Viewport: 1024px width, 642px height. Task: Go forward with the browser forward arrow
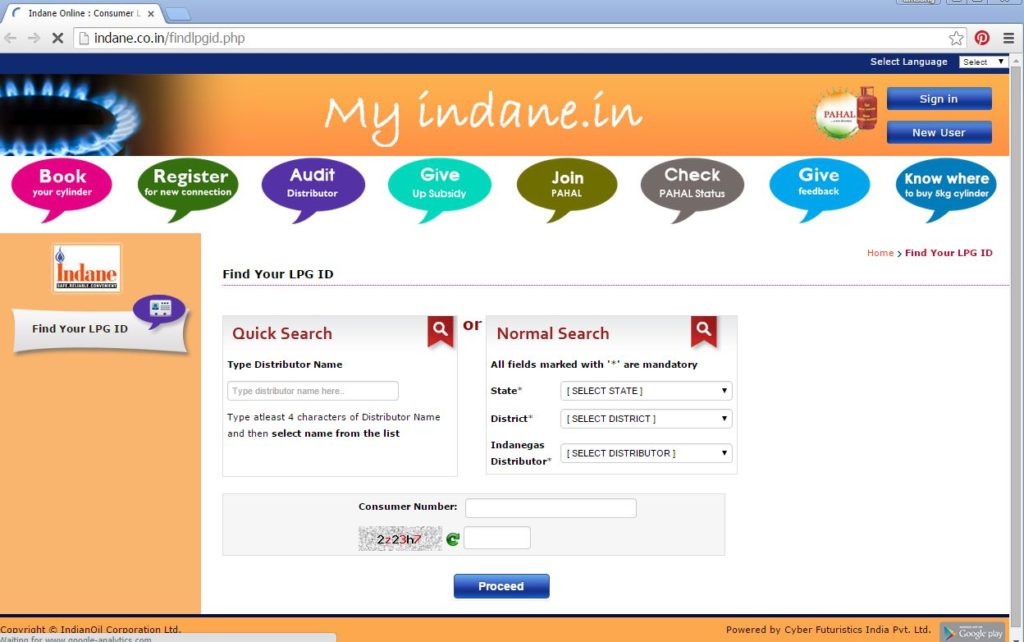point(34,38)
